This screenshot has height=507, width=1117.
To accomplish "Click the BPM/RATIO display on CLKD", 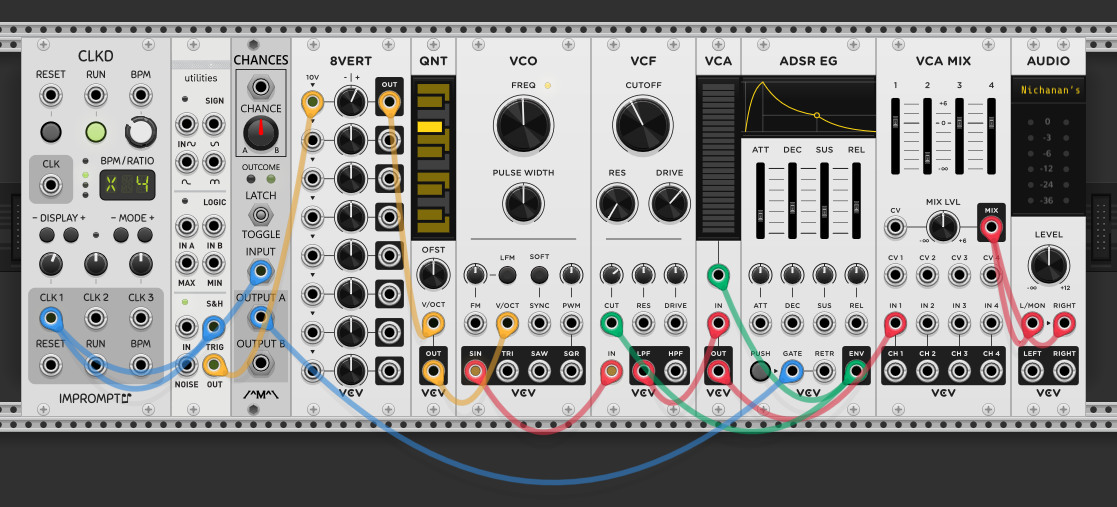I will pos(127,186).
